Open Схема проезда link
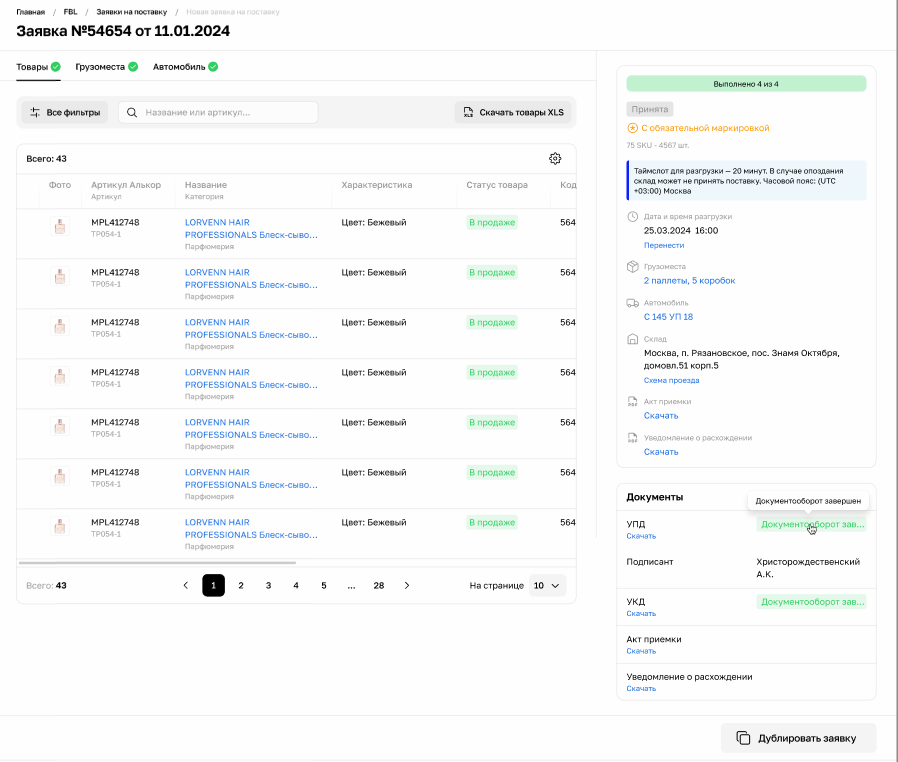This screenshot has height=762, width=898. (671, 380)
